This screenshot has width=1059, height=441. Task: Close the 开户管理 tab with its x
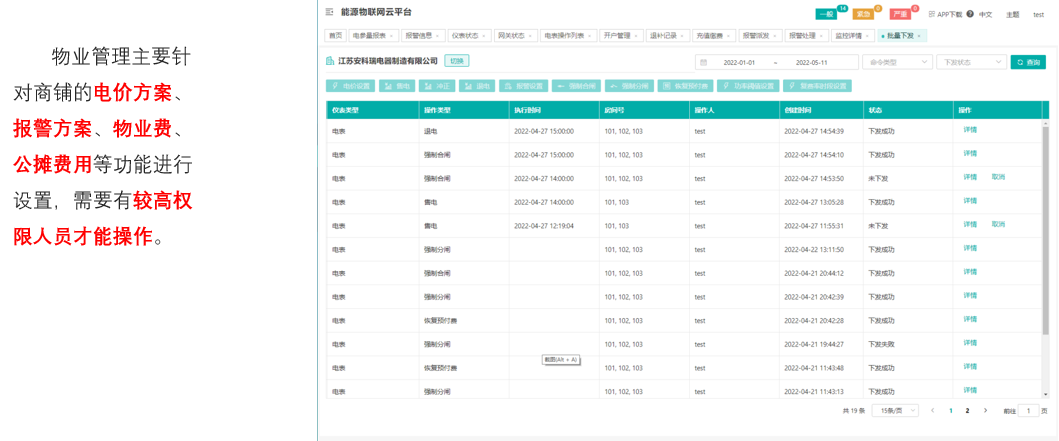coord(636,36)
